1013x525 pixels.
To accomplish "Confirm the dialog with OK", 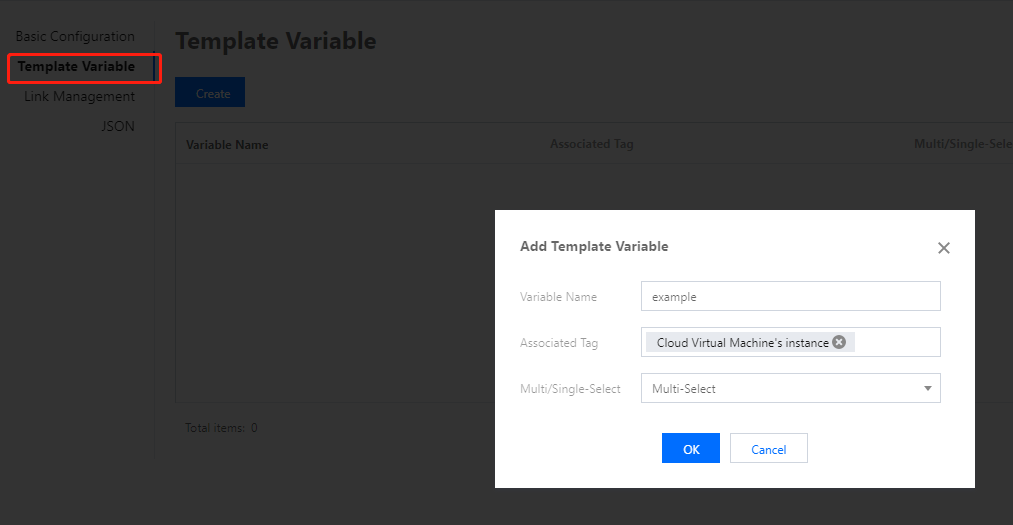I will click(x=691, y=449).
